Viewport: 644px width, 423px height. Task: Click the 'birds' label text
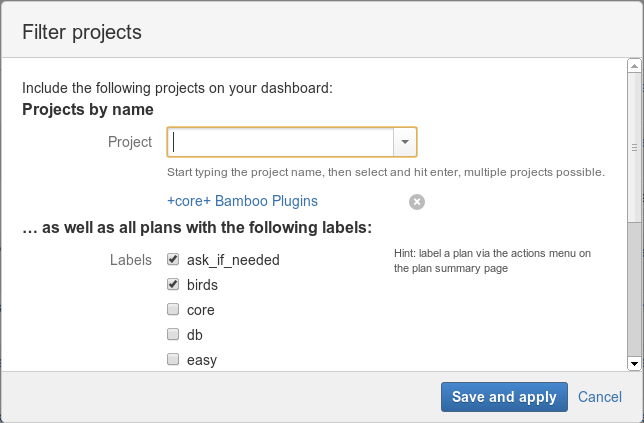tap(202, 285)
